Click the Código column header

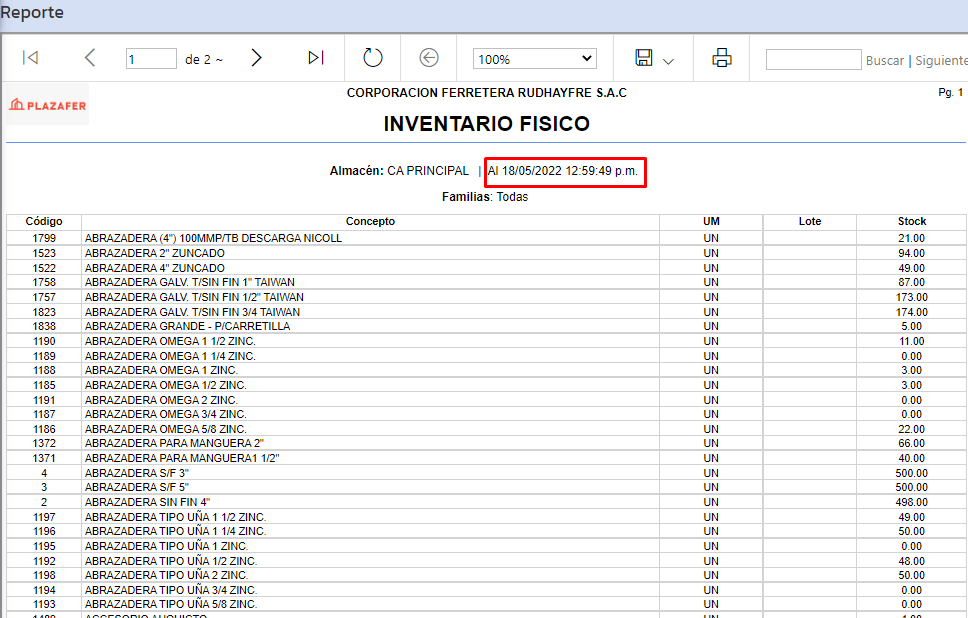tap(44, 221)
